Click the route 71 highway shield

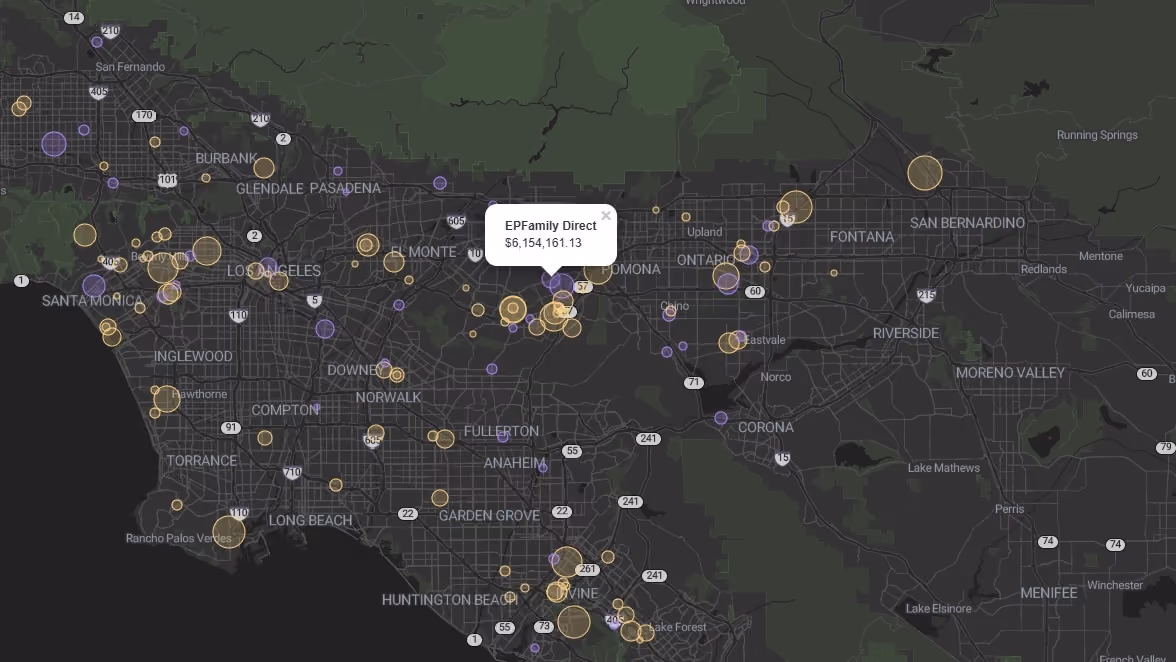[x=694, y=382]
